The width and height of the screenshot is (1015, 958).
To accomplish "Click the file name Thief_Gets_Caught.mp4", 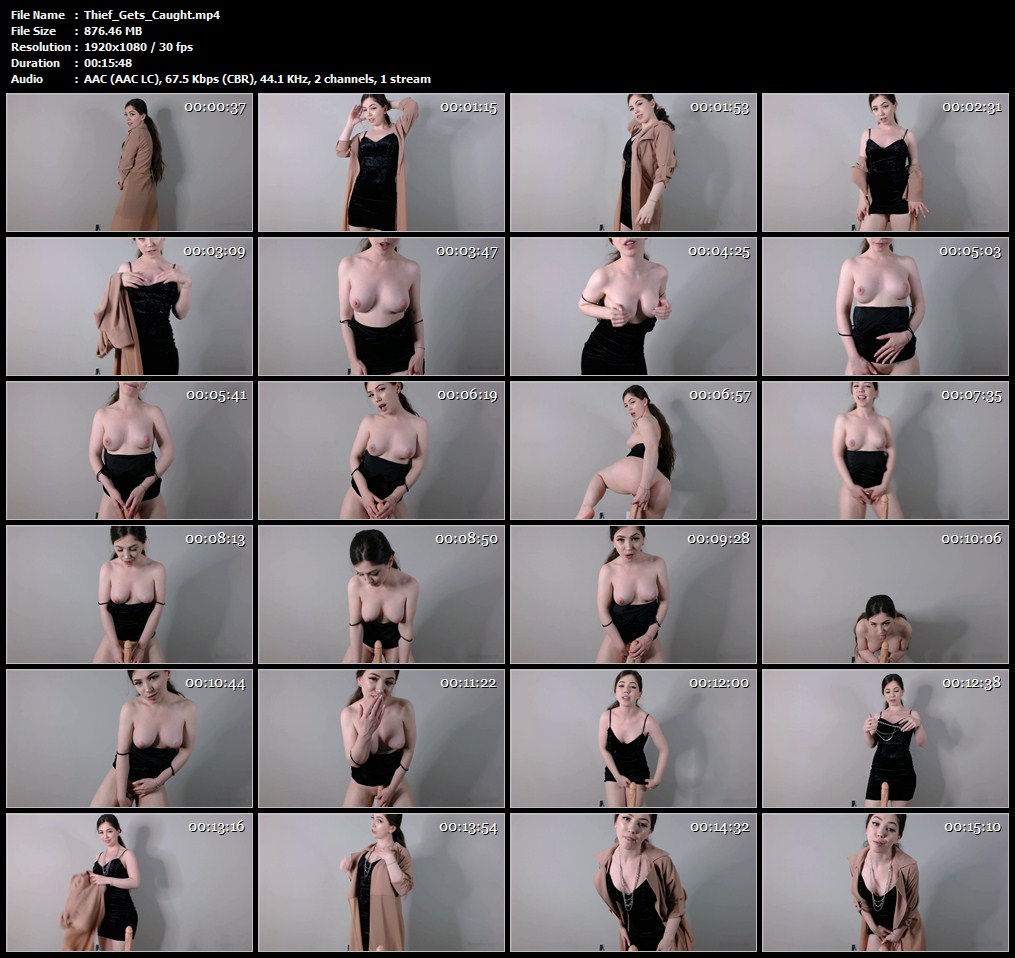I will [152, 15].
